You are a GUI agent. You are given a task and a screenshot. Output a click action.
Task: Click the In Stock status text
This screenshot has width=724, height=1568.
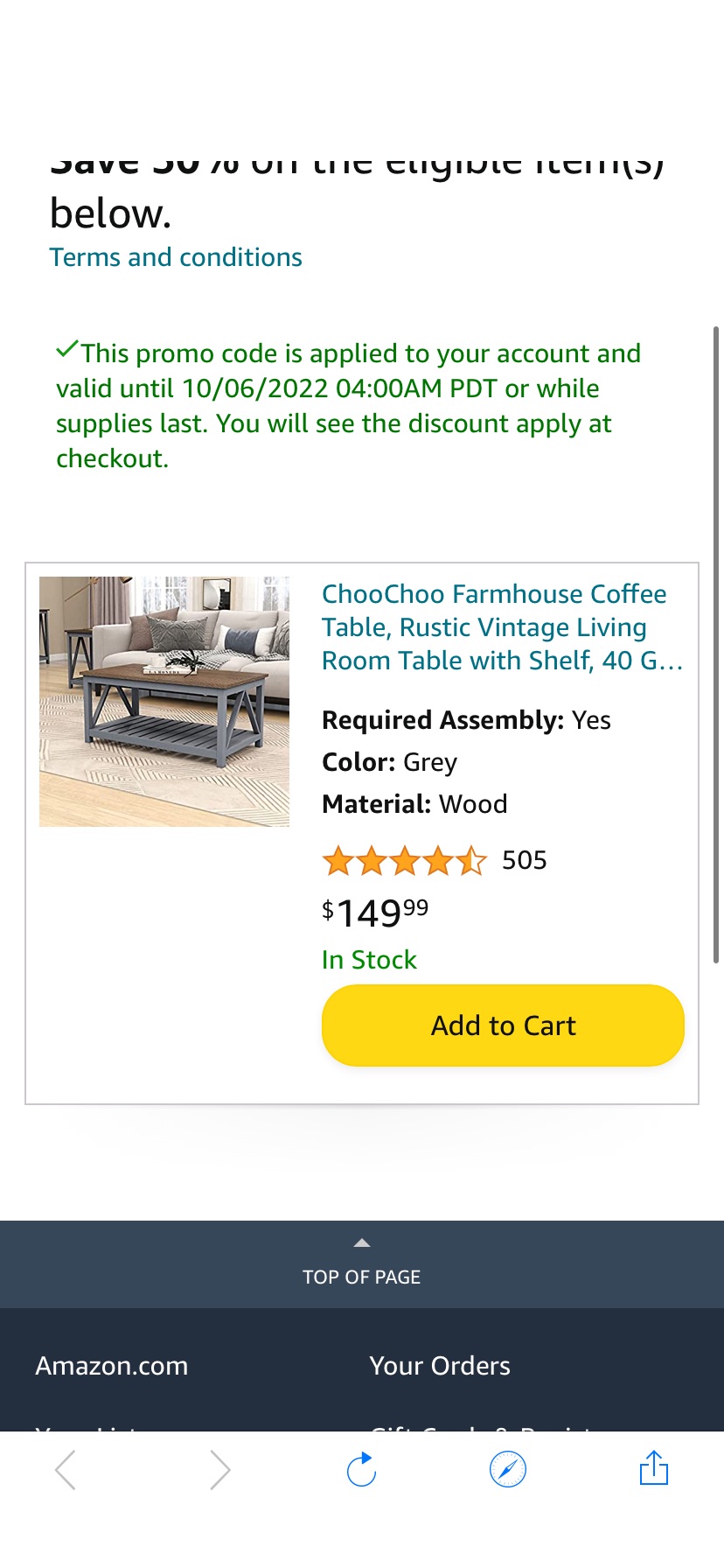369,959
